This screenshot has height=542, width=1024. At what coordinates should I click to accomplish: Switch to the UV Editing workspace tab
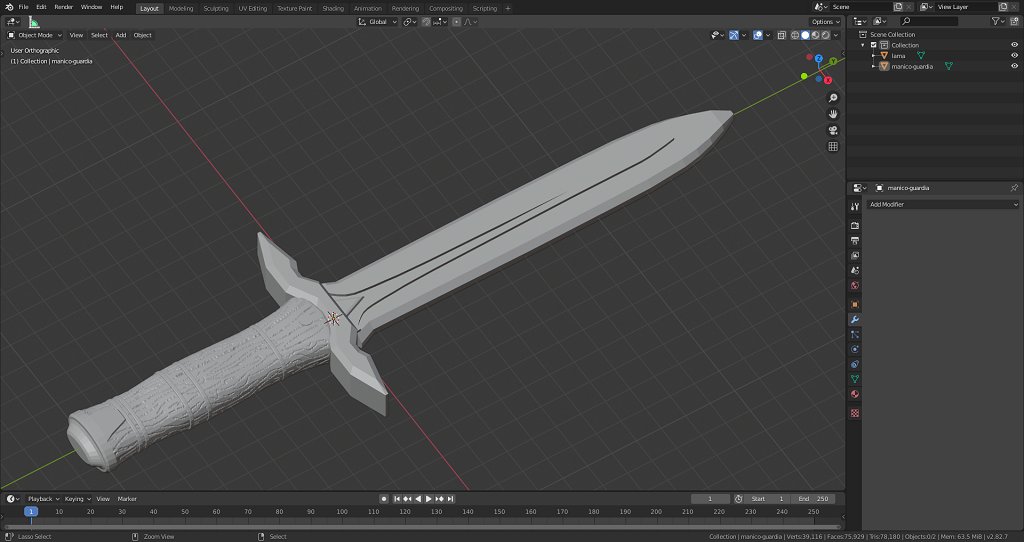point(253,8)
